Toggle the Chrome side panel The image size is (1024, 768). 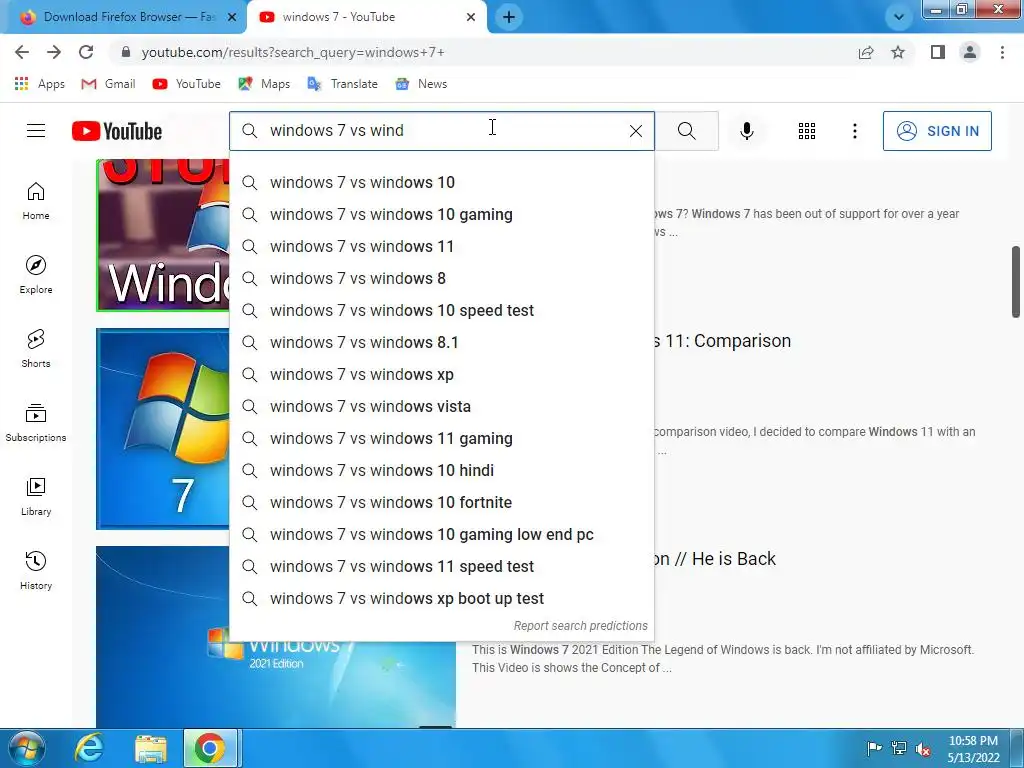[x=938, y=52]
